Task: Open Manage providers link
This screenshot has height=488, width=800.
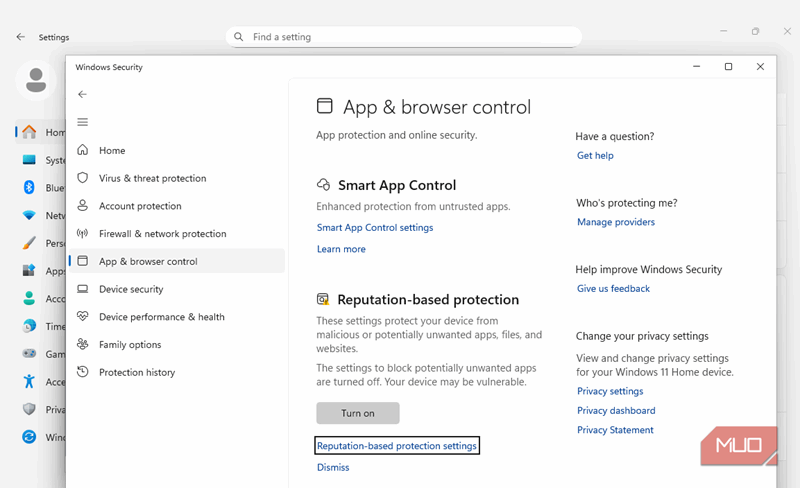Action: point(616,222)
